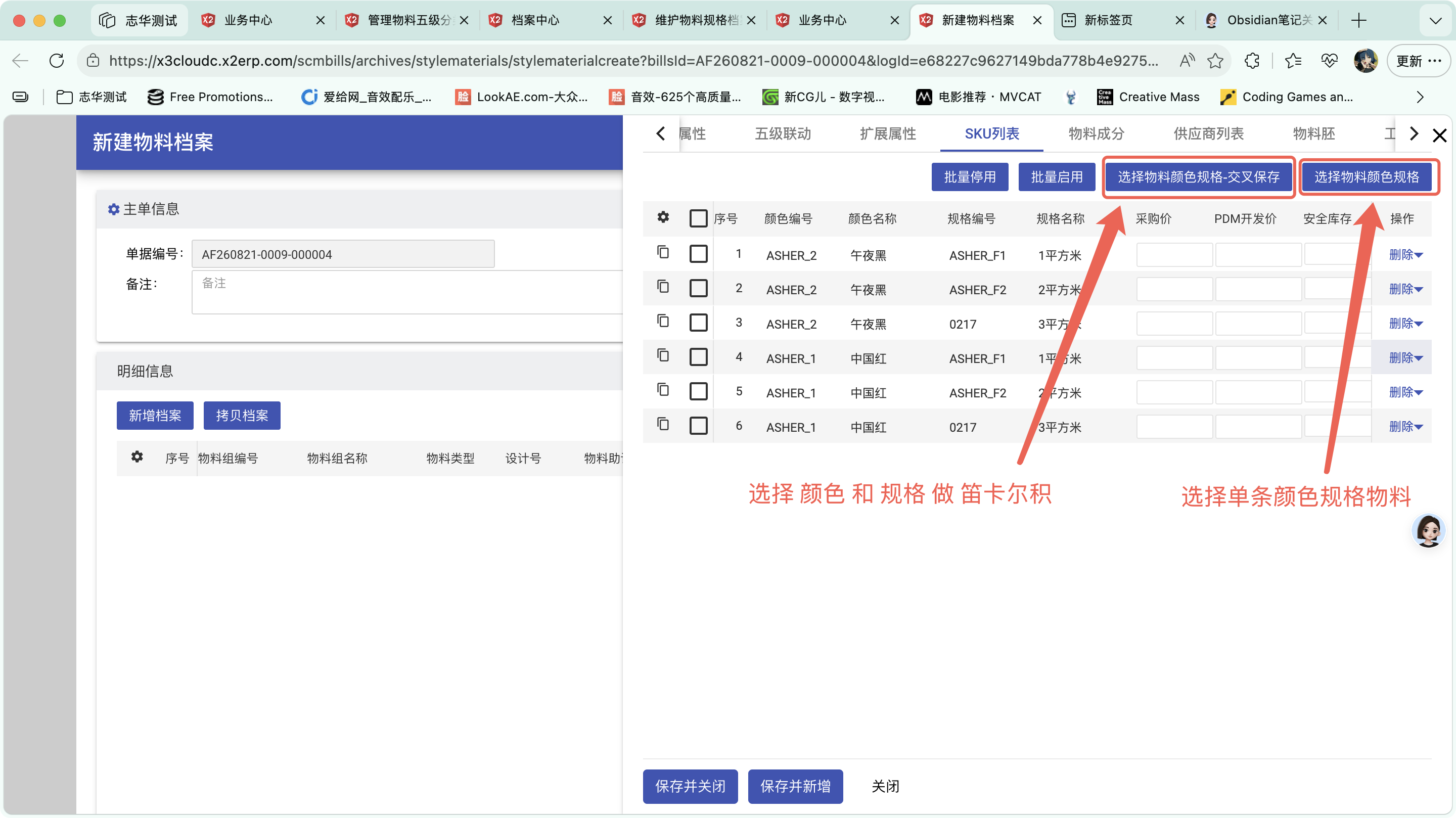The image size is (1456, 818).
Task: Click the 新增档案 button
Action: point(155,416)
